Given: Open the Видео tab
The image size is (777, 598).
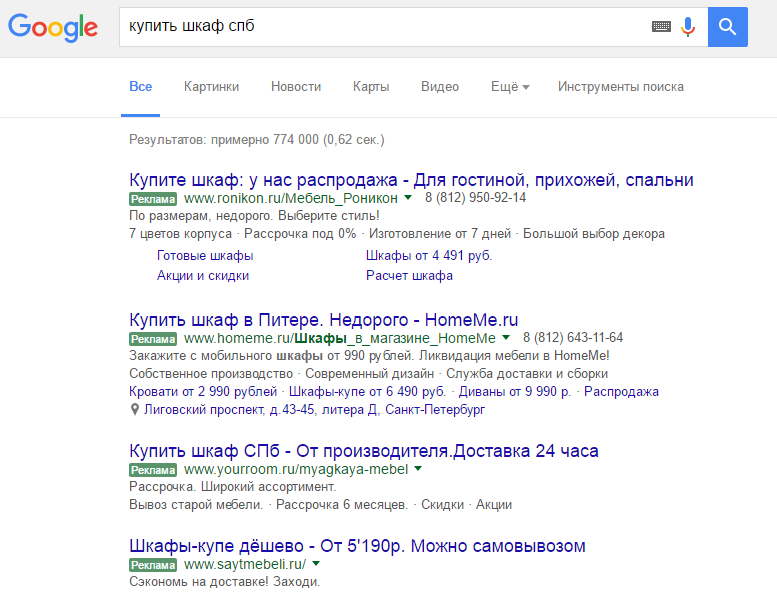Looking at the screenshot, I should click(440, 87).
